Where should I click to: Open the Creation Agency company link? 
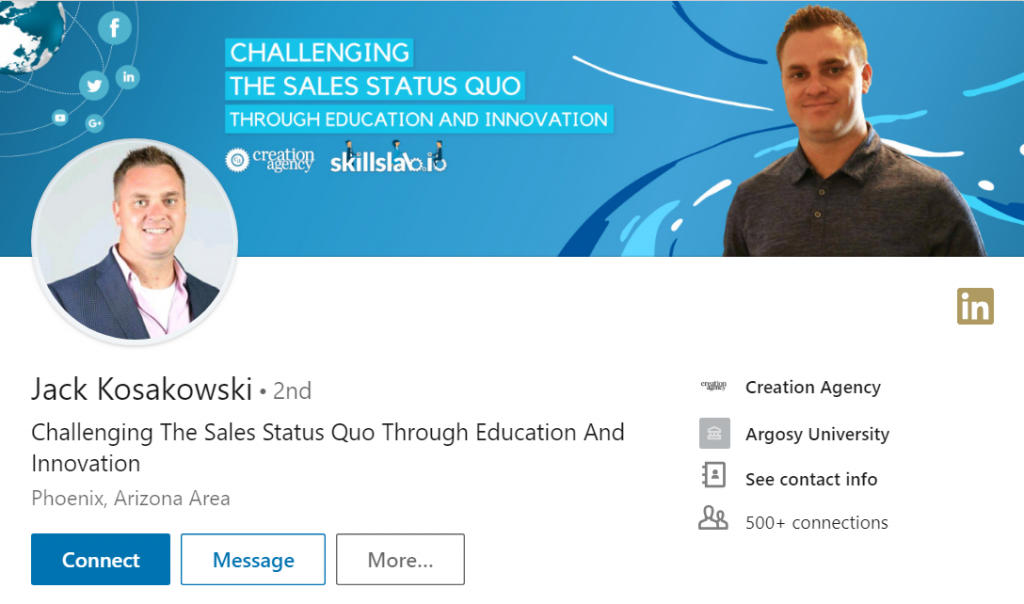pos(813,387)
